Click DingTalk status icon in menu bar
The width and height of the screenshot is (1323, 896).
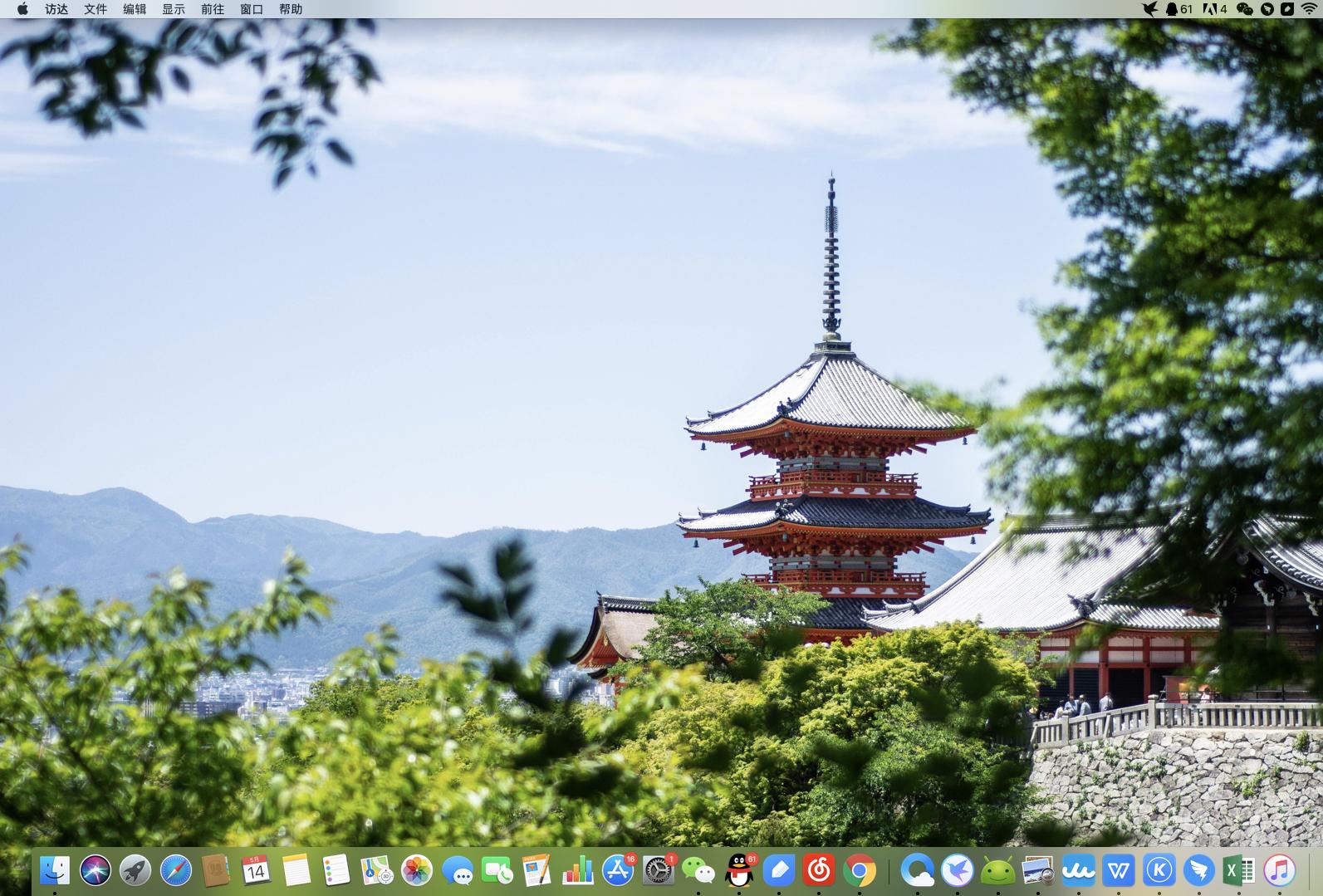pos(1267,9)
